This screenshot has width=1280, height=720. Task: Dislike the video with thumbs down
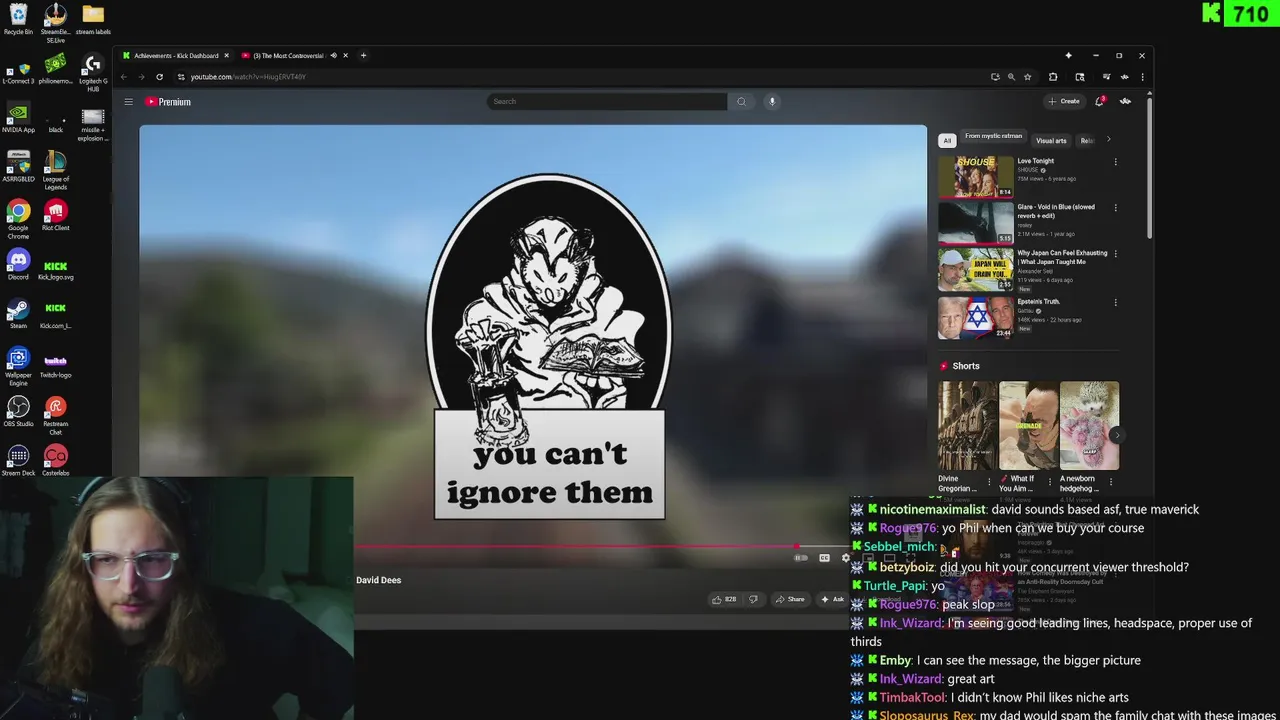[x=753, y=599]
